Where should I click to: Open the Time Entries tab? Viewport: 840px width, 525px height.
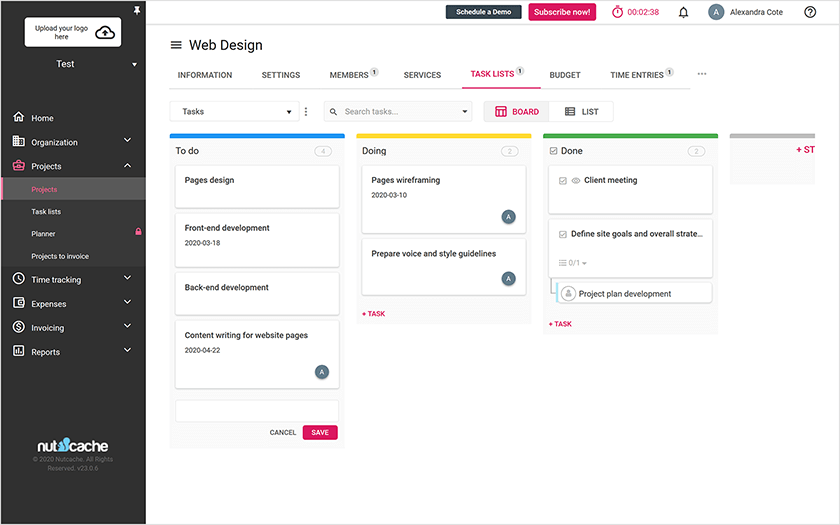pyautogui.click(x=641, y=74)
